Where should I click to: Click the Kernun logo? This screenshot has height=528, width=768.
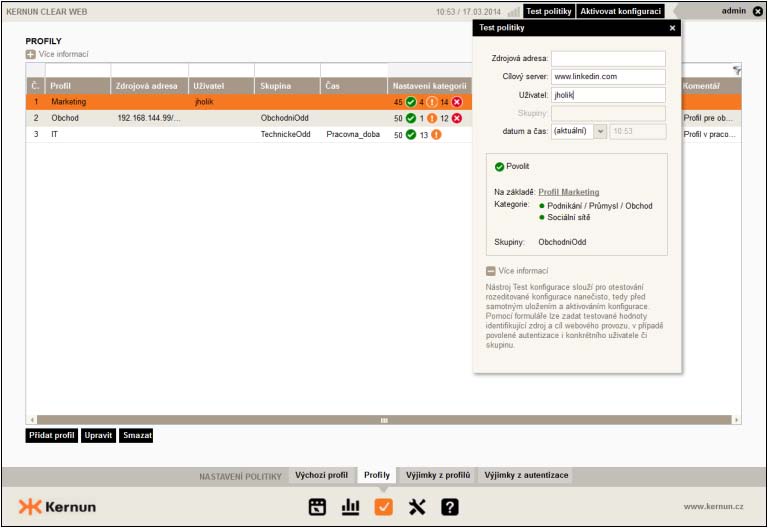(57, 507)
